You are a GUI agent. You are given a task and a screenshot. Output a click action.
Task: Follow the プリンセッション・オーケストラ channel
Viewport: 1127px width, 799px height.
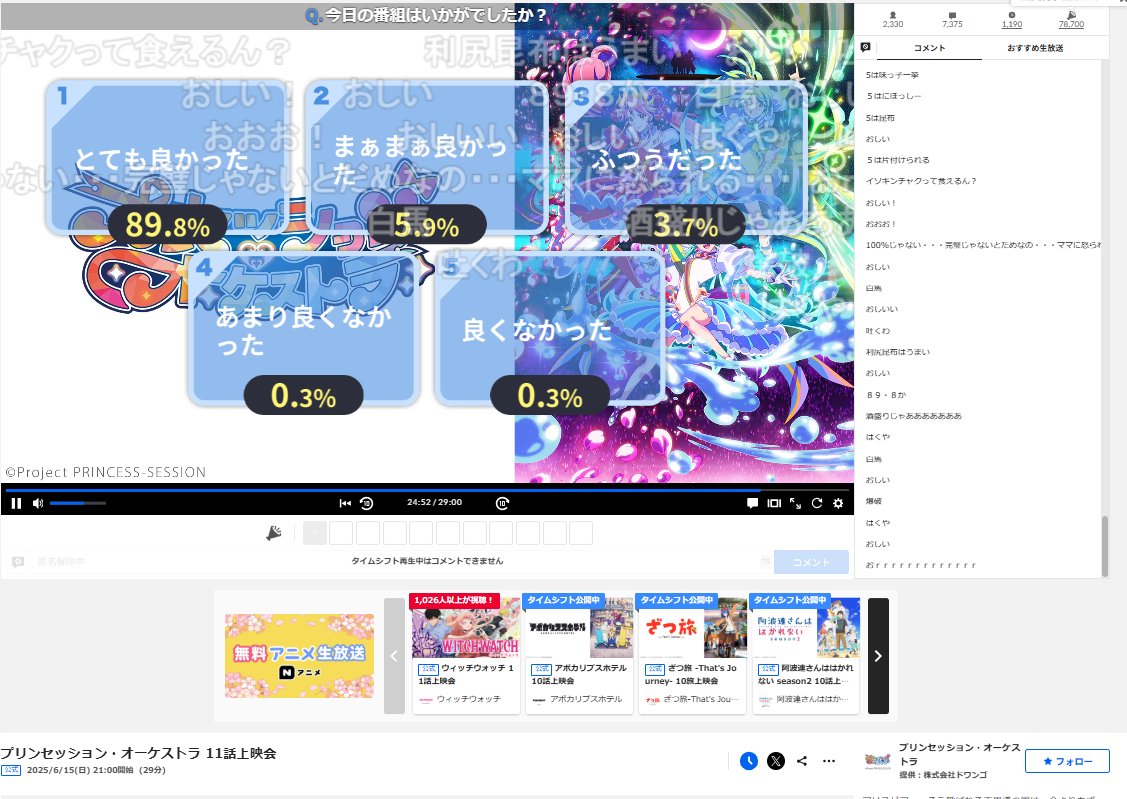tap(1067, 761)
